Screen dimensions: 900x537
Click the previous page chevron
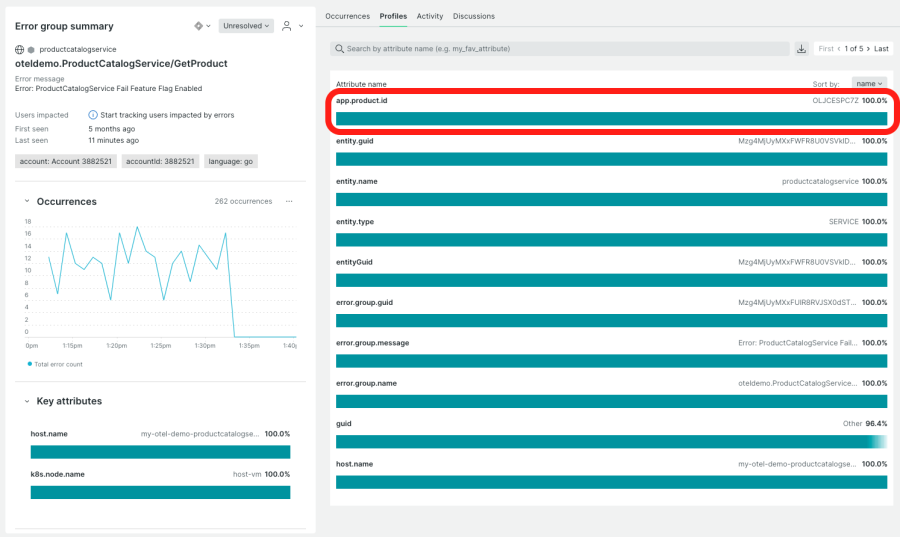tap(839, 49)
